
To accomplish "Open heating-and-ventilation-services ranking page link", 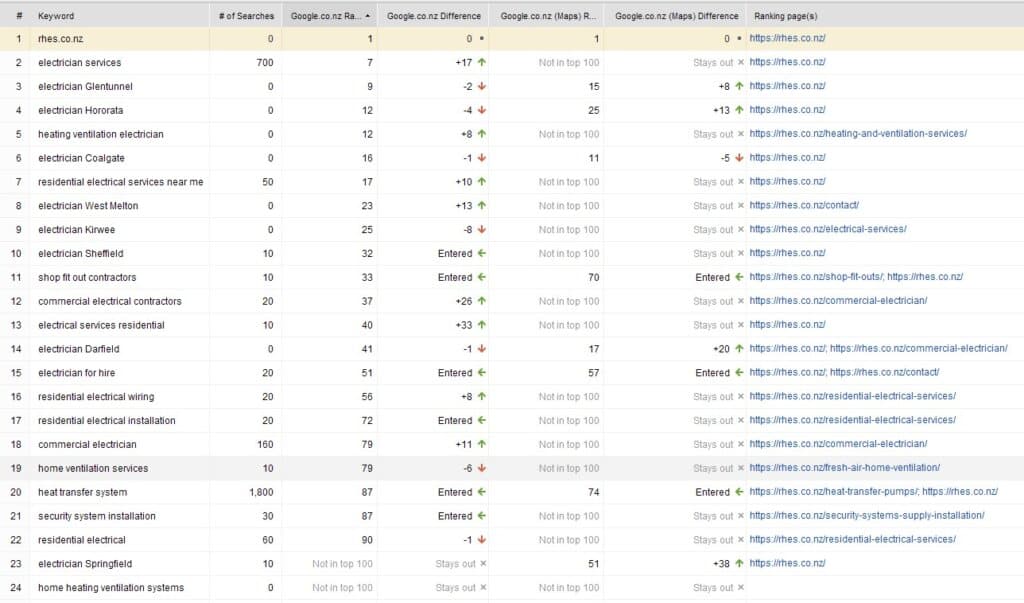I will (x=858, y=133).
